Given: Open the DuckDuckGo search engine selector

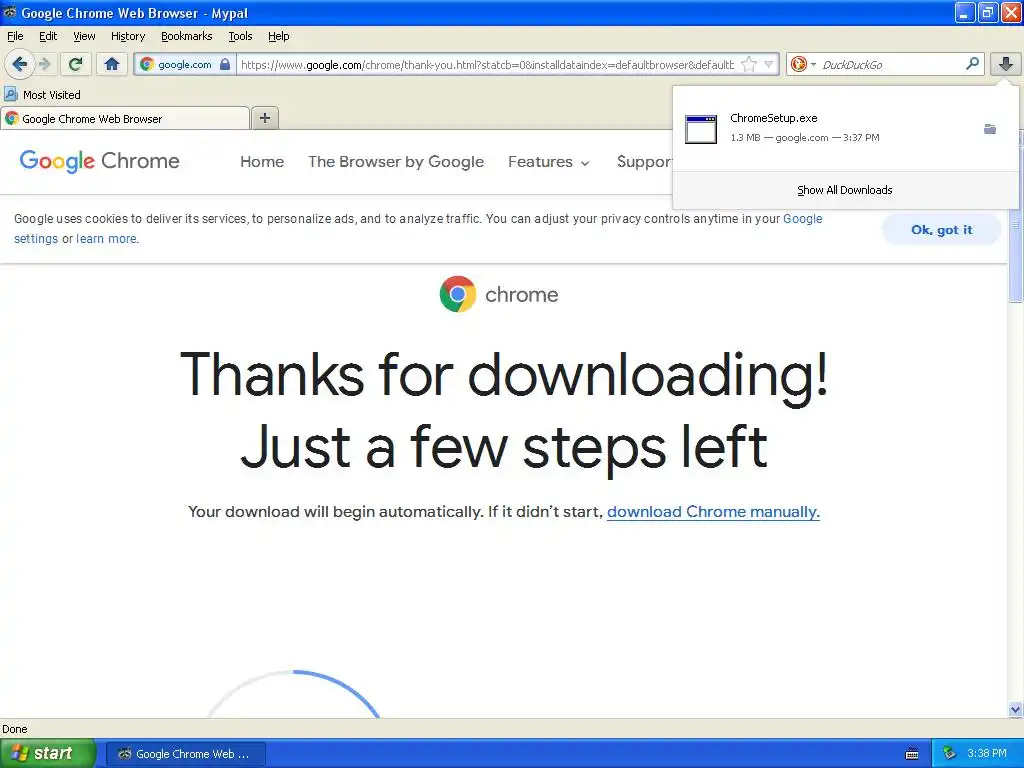Looking at the screenshot, I should tap(803, 64).
